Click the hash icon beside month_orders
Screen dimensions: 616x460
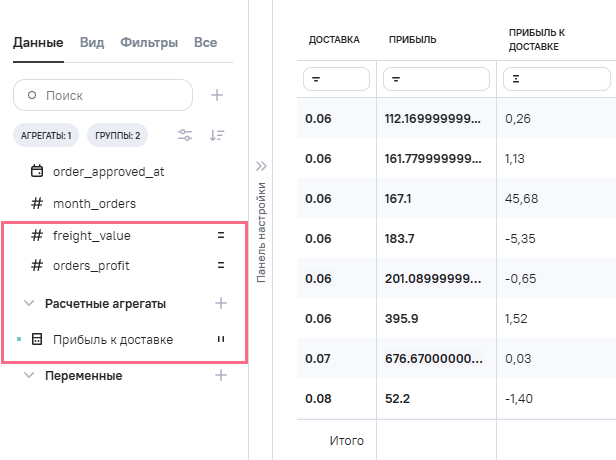click(x=37, y=204)
